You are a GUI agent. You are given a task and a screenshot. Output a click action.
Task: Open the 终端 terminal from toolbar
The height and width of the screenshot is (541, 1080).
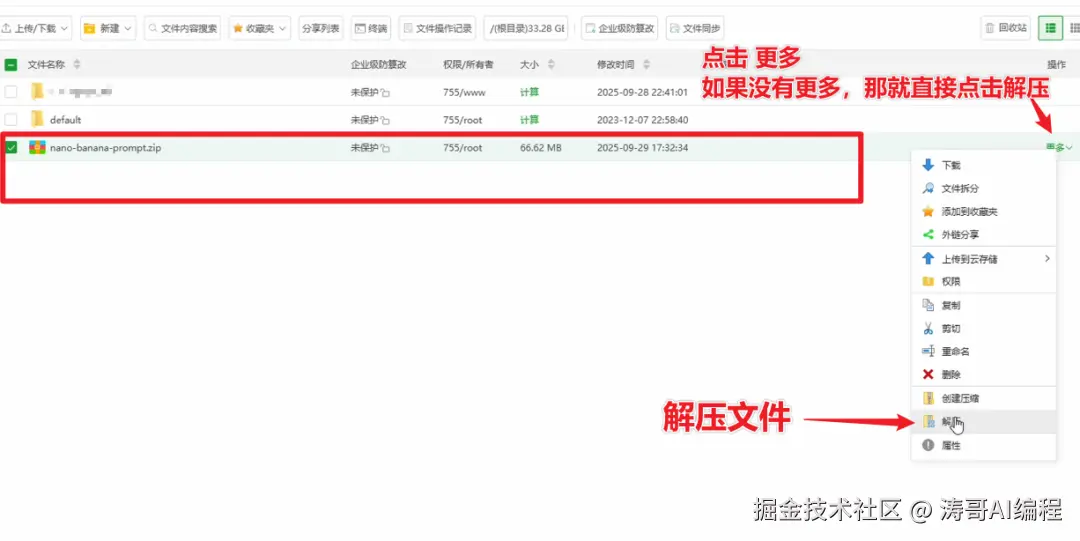coord(371,28)
